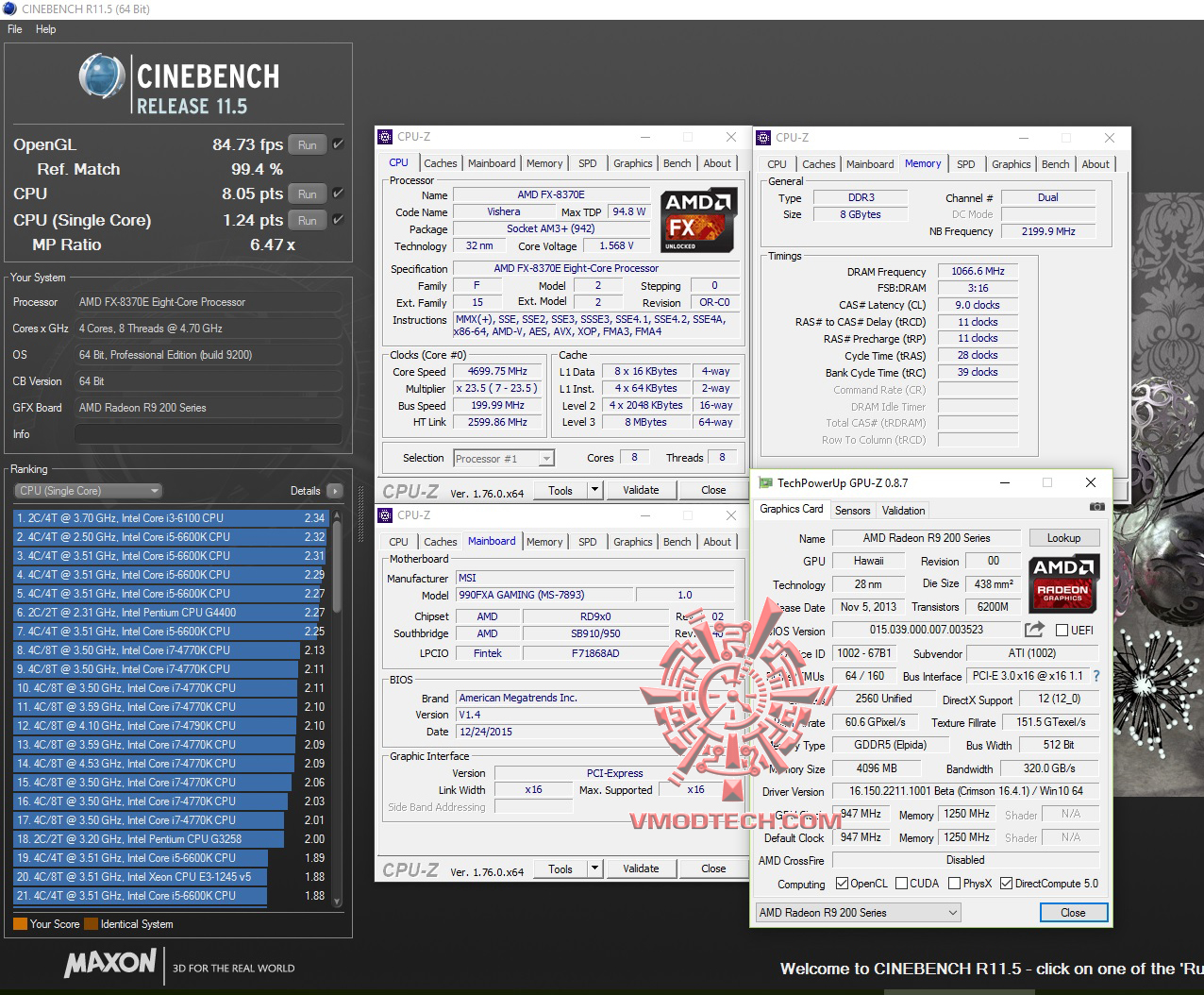Click the ranking list vertical scrollbar
This screenshot has width=1204, height=995.
(x=337, y=708)
